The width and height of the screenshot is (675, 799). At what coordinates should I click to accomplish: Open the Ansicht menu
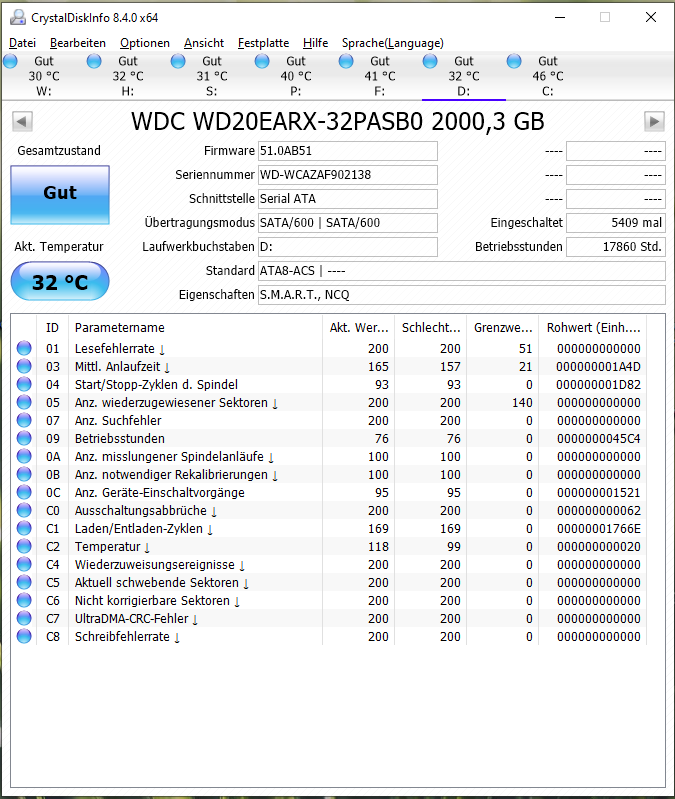coord(204,43)
